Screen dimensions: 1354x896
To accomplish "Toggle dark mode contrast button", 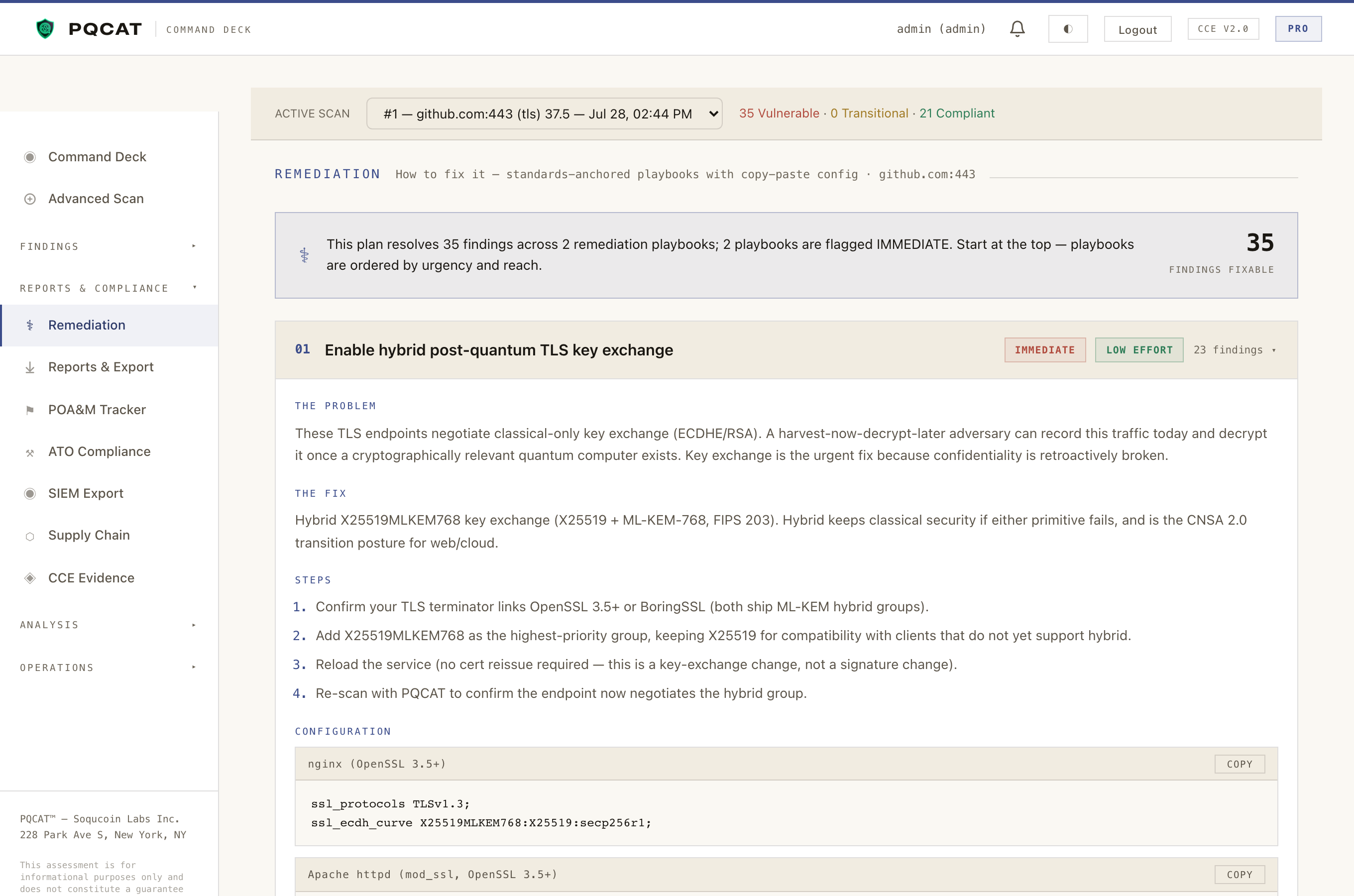I will [x=1068, y=28].
